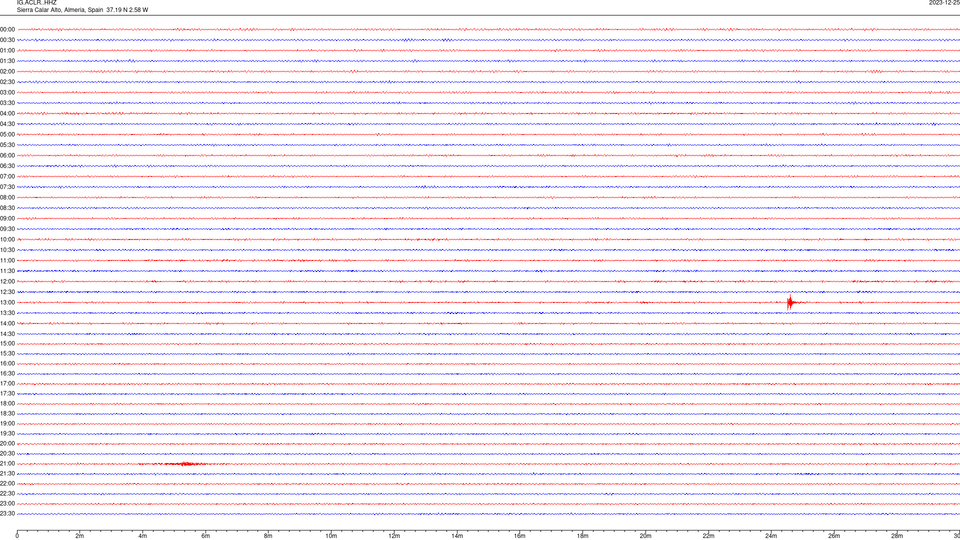960x540 pixels.
Task: Click the station location text "Sierra Calar Alto, Almeria, Spain"
Action: 60,10
